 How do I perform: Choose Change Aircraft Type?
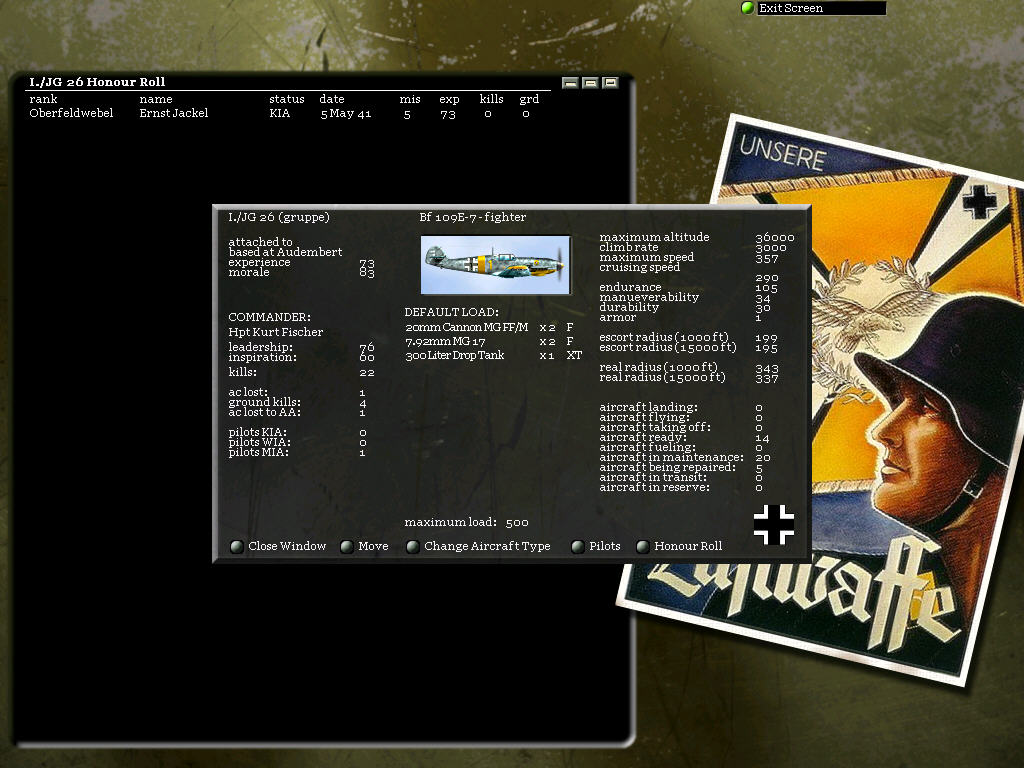click(x=478, y=546)
